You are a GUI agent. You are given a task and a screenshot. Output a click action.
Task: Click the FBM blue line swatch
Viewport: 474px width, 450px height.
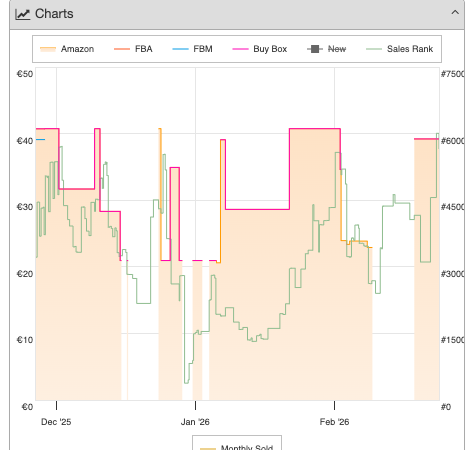pyautogui.click(x=180, y=49)
